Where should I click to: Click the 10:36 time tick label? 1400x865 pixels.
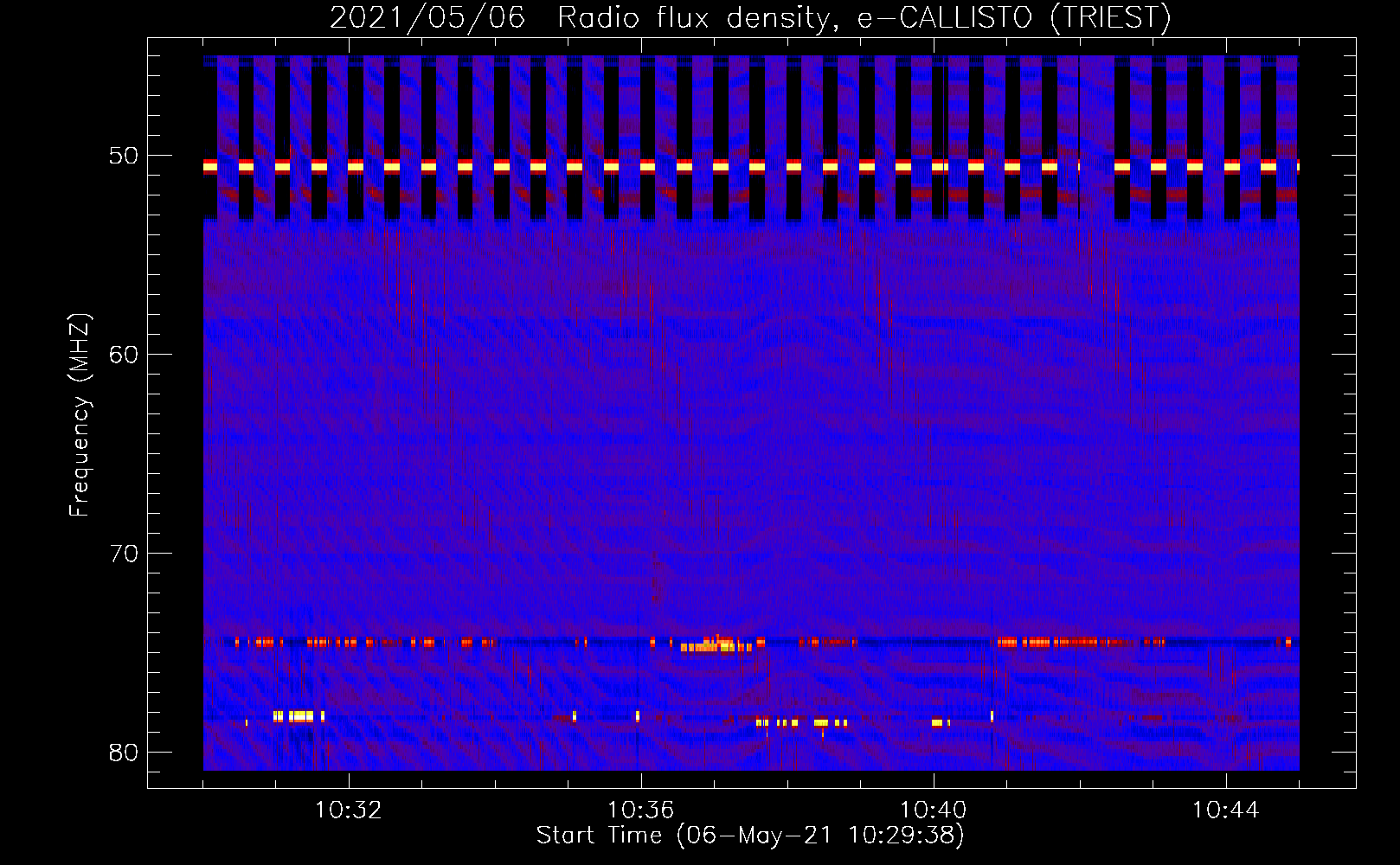(640, 811)
